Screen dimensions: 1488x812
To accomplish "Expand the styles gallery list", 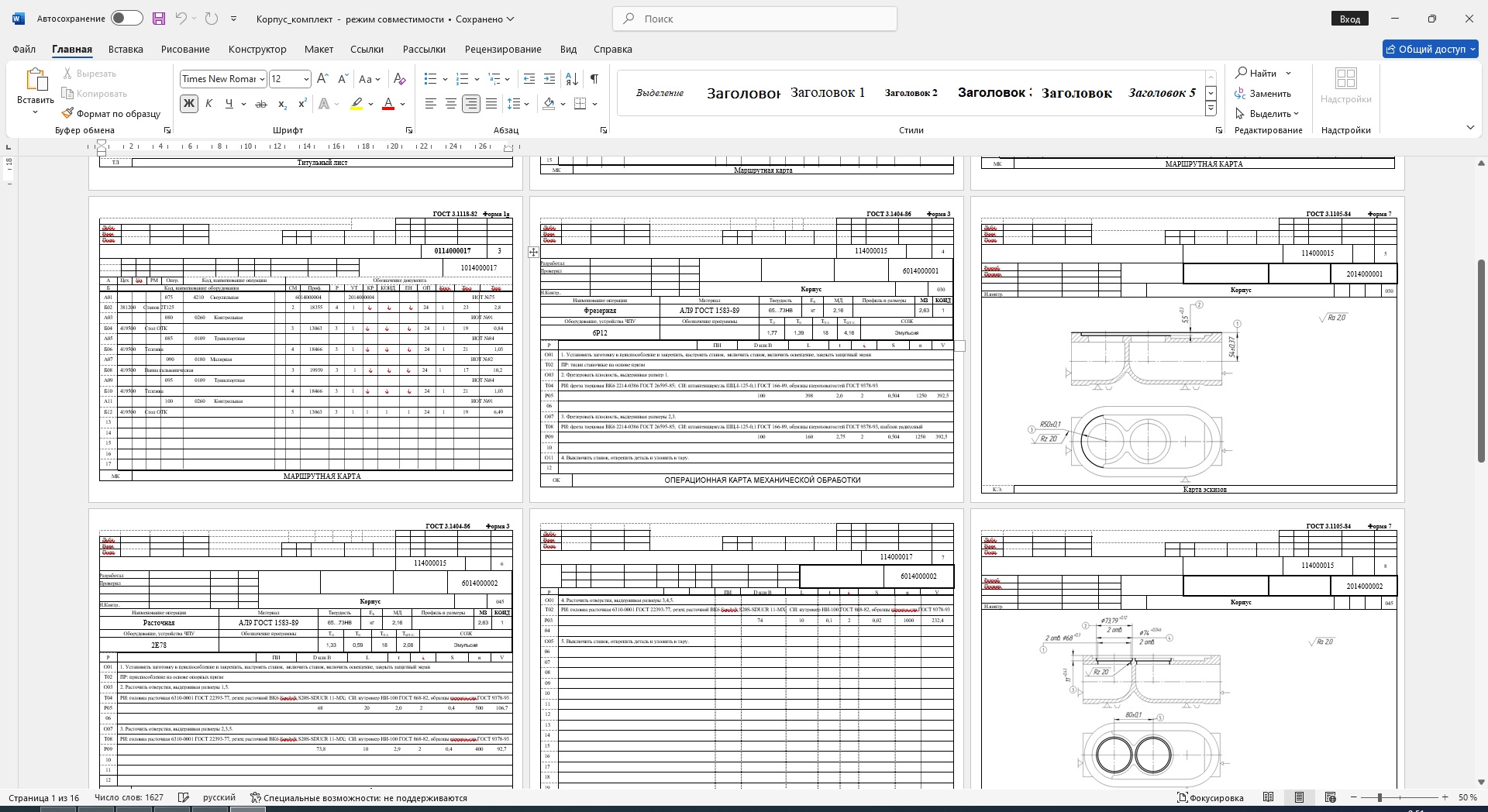I will 1211,109.
